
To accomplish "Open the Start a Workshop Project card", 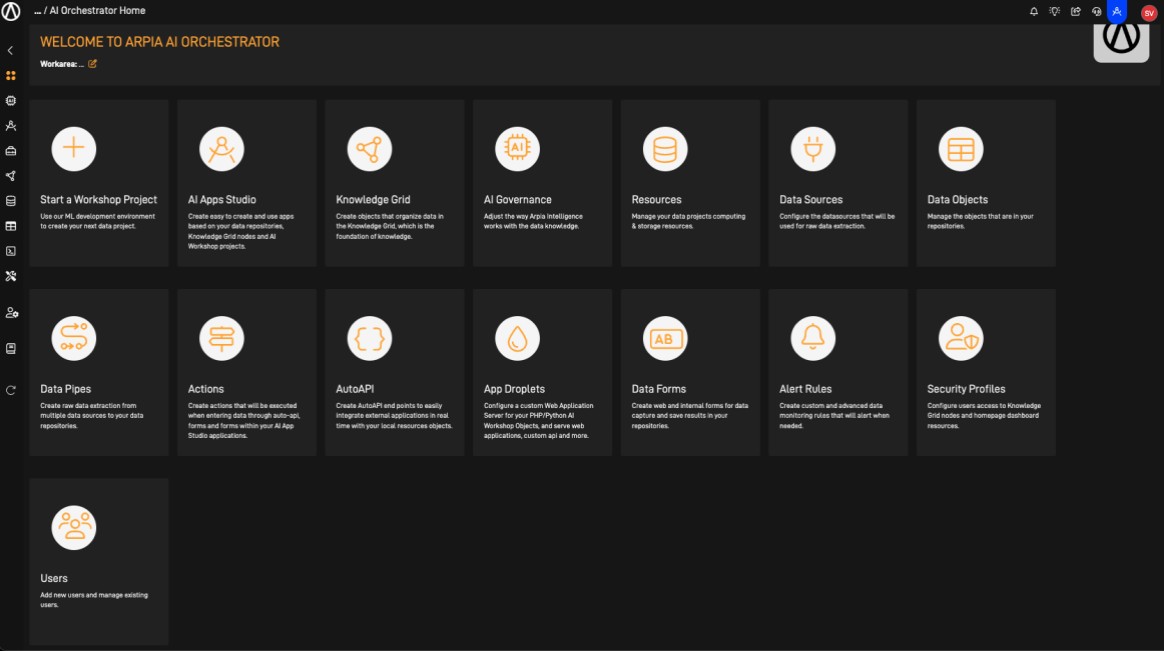I will 99,182.
